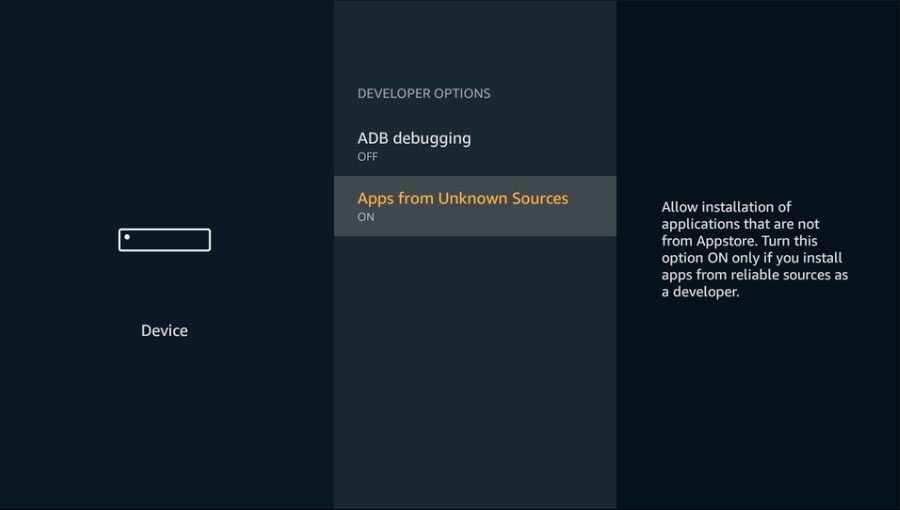Viewport: 900px width, 510px height.
Task: Click the ON status under Unknown Sources
Action: coord(366,217)
